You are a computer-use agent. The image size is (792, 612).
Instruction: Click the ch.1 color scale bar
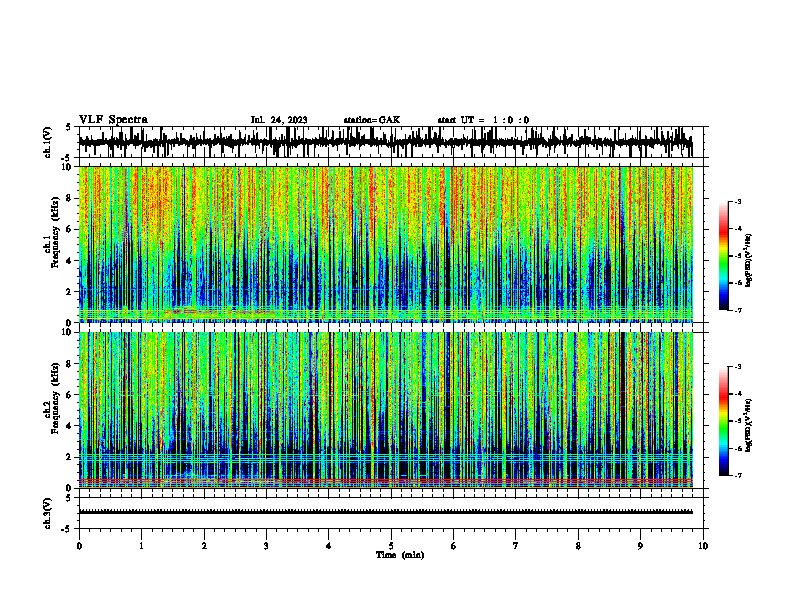[x=724, y=256]
